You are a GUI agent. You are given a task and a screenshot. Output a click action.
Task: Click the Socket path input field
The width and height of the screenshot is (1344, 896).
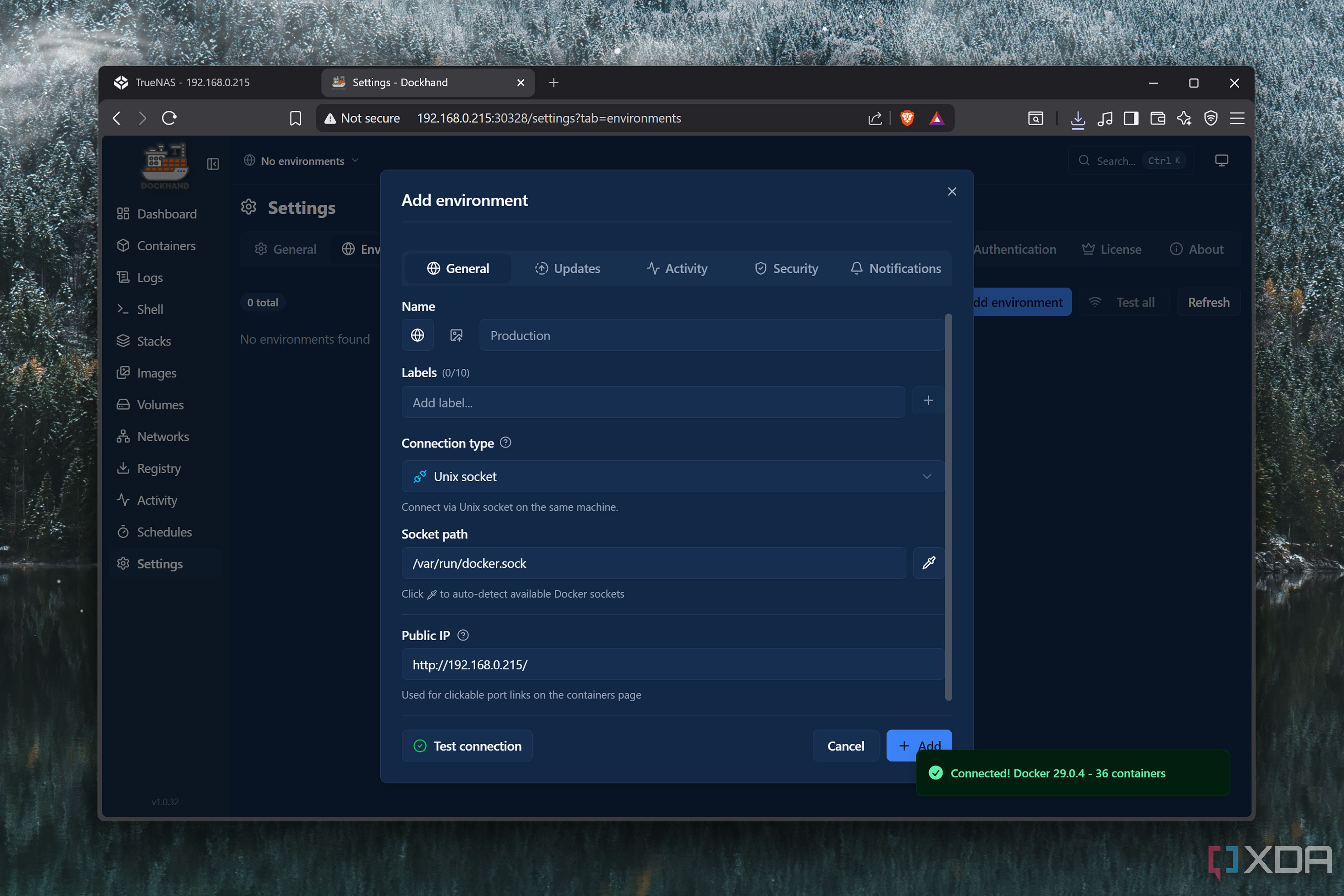click(x=654, y=563)
